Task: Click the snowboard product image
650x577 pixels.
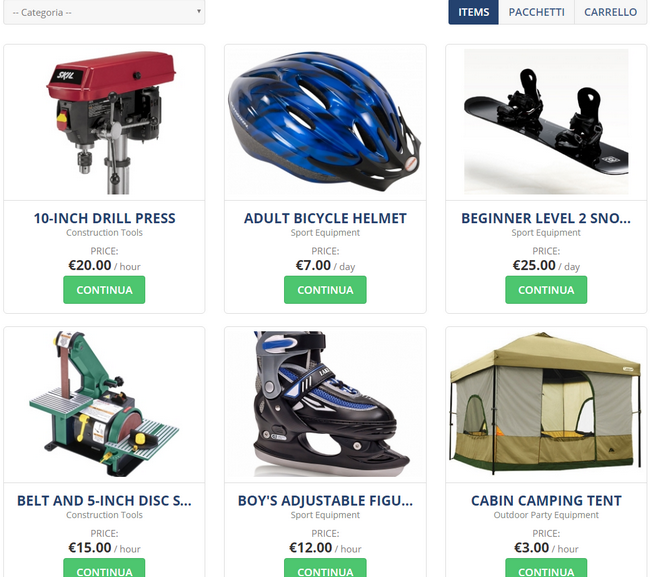Action: click(x=546, y=121)
